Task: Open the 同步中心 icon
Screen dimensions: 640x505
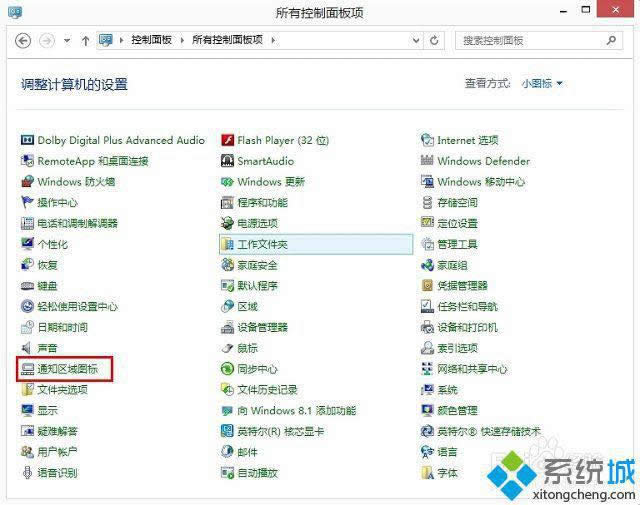Action: (227, 369)
